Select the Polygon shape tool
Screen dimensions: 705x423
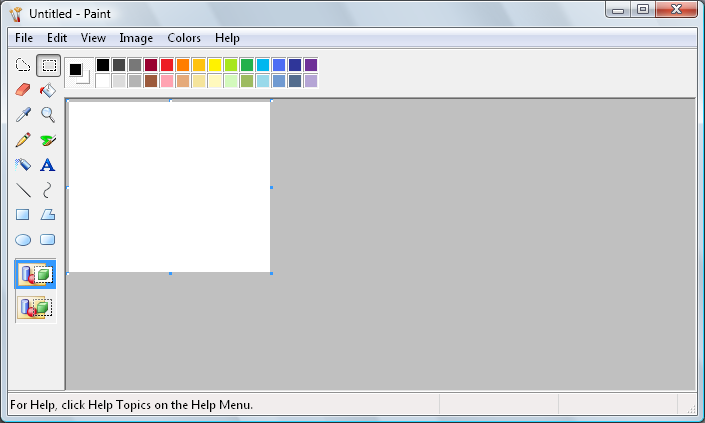point(48,215)
